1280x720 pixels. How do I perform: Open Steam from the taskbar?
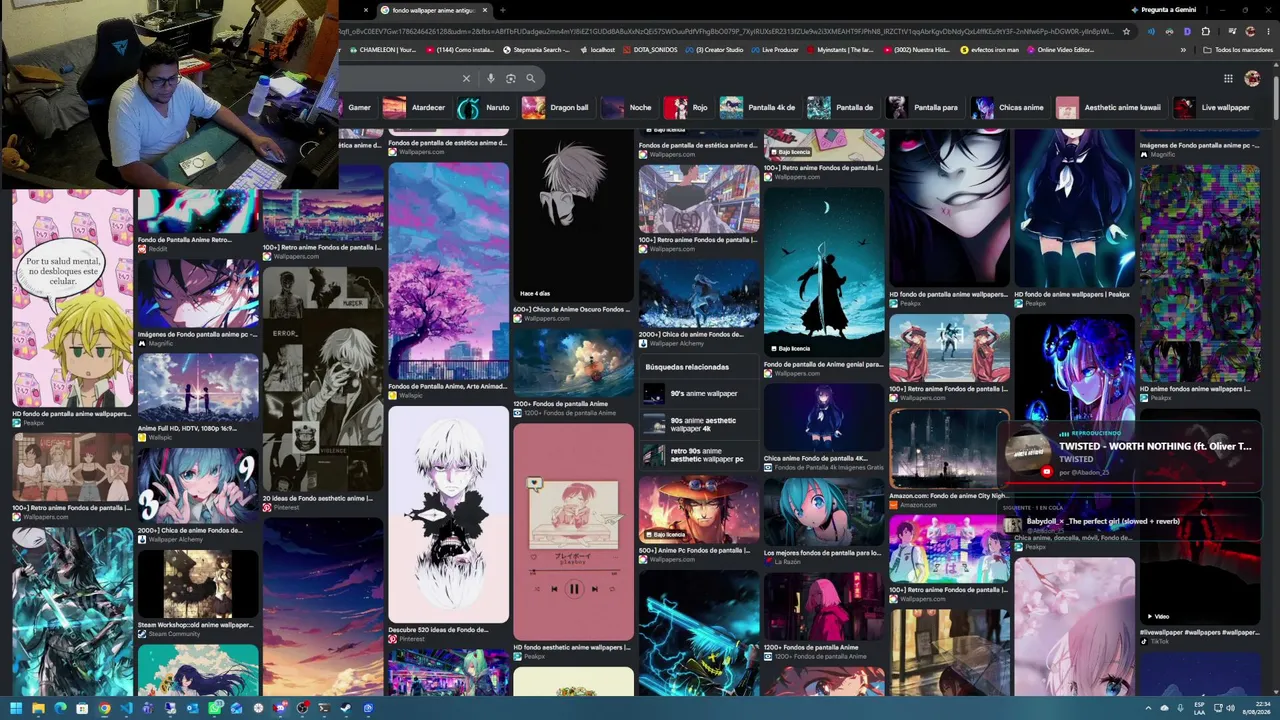[346, 708]
